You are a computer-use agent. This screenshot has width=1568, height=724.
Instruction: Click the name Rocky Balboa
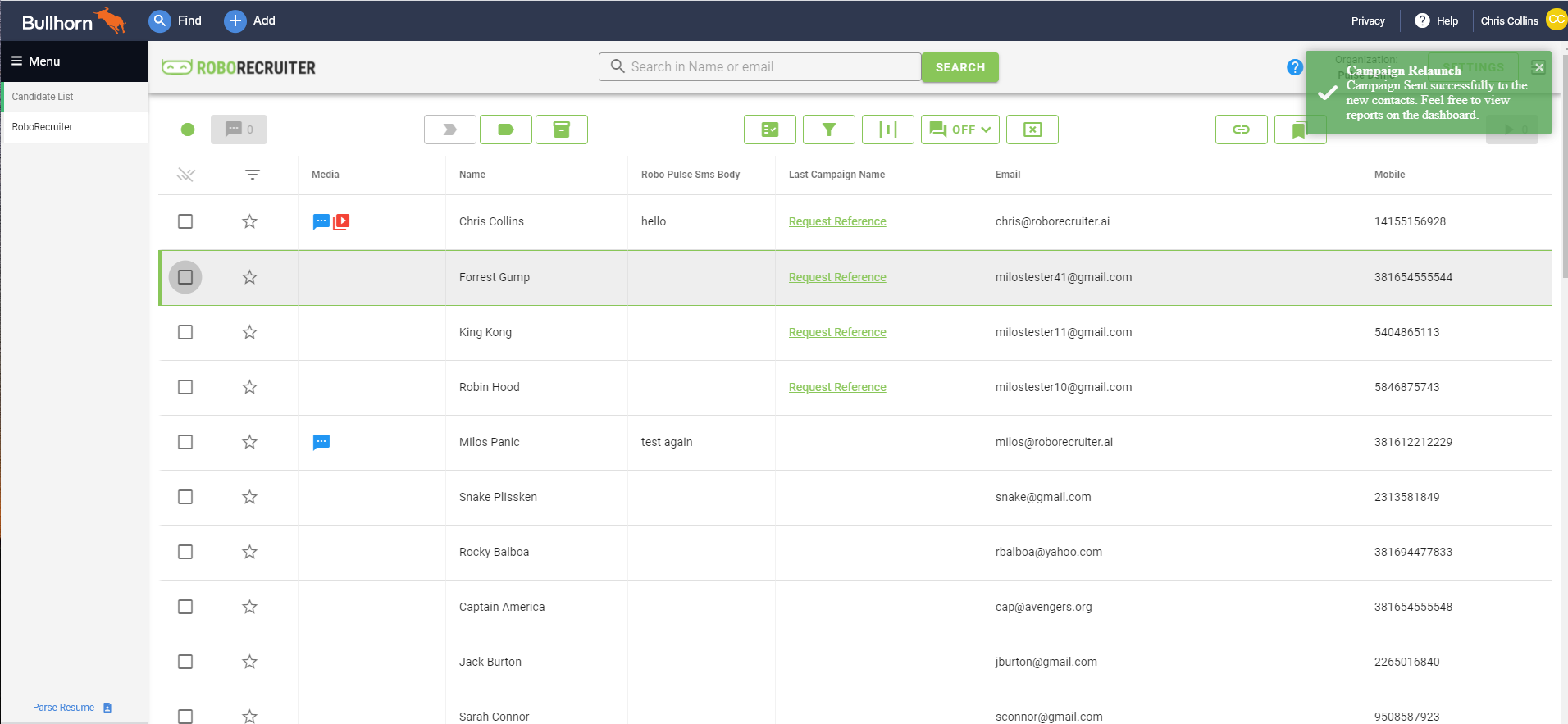point(494,552)
